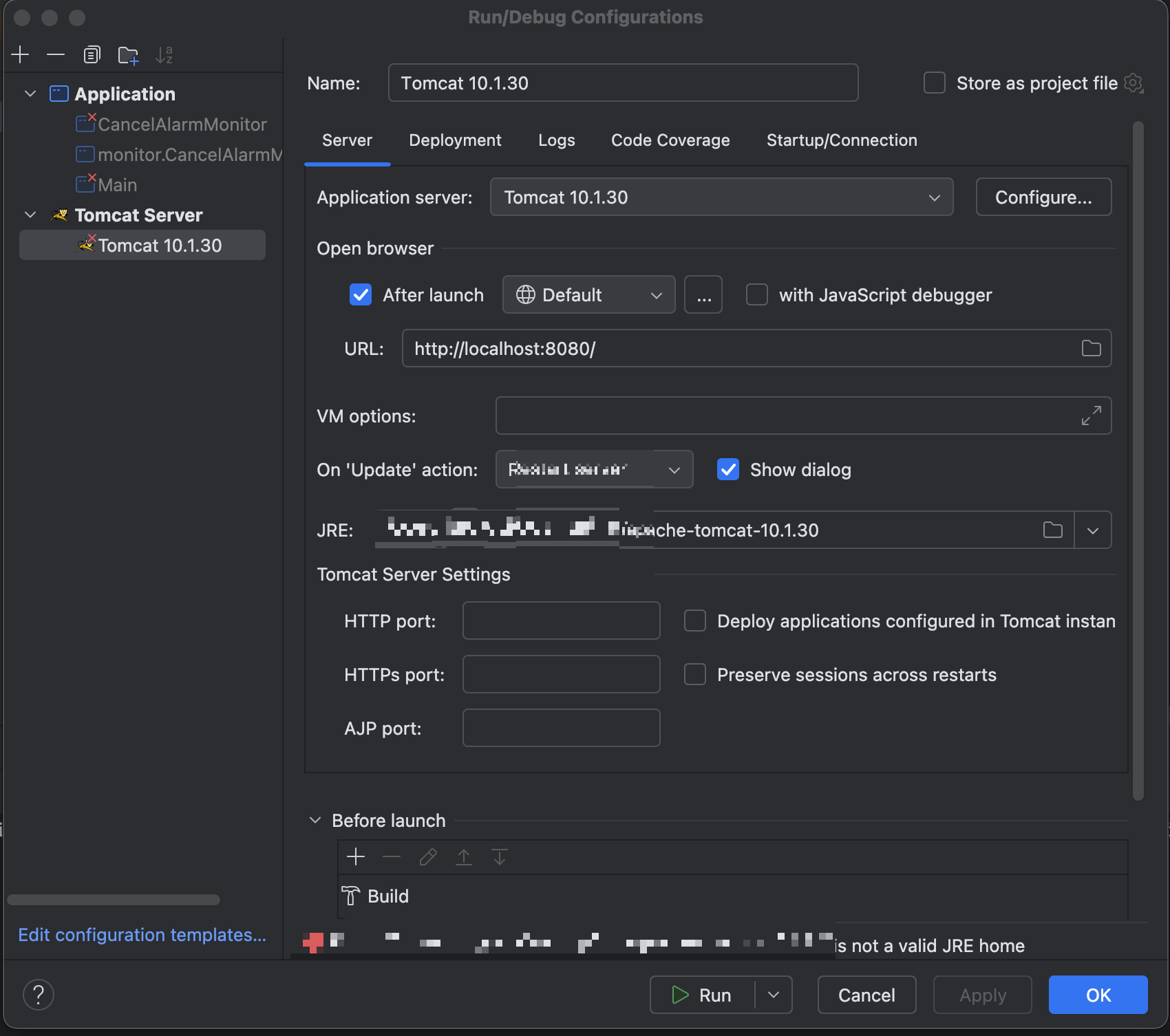Image resolution: width=1170 pixels, height=1036 pixels.
Task: Click the Cancel button
Action: (866, 995)
